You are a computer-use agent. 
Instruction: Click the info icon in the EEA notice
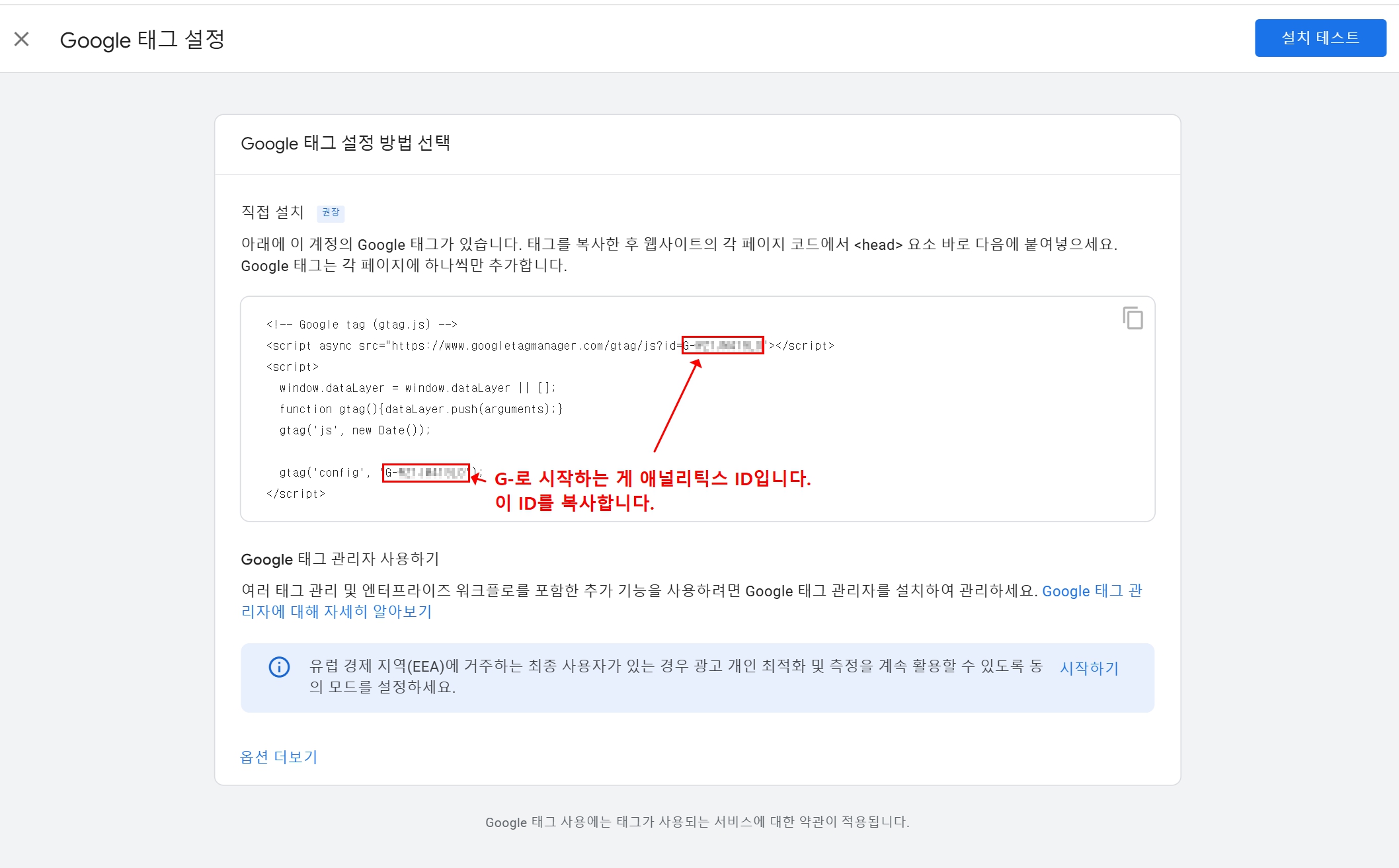(279, 668)
